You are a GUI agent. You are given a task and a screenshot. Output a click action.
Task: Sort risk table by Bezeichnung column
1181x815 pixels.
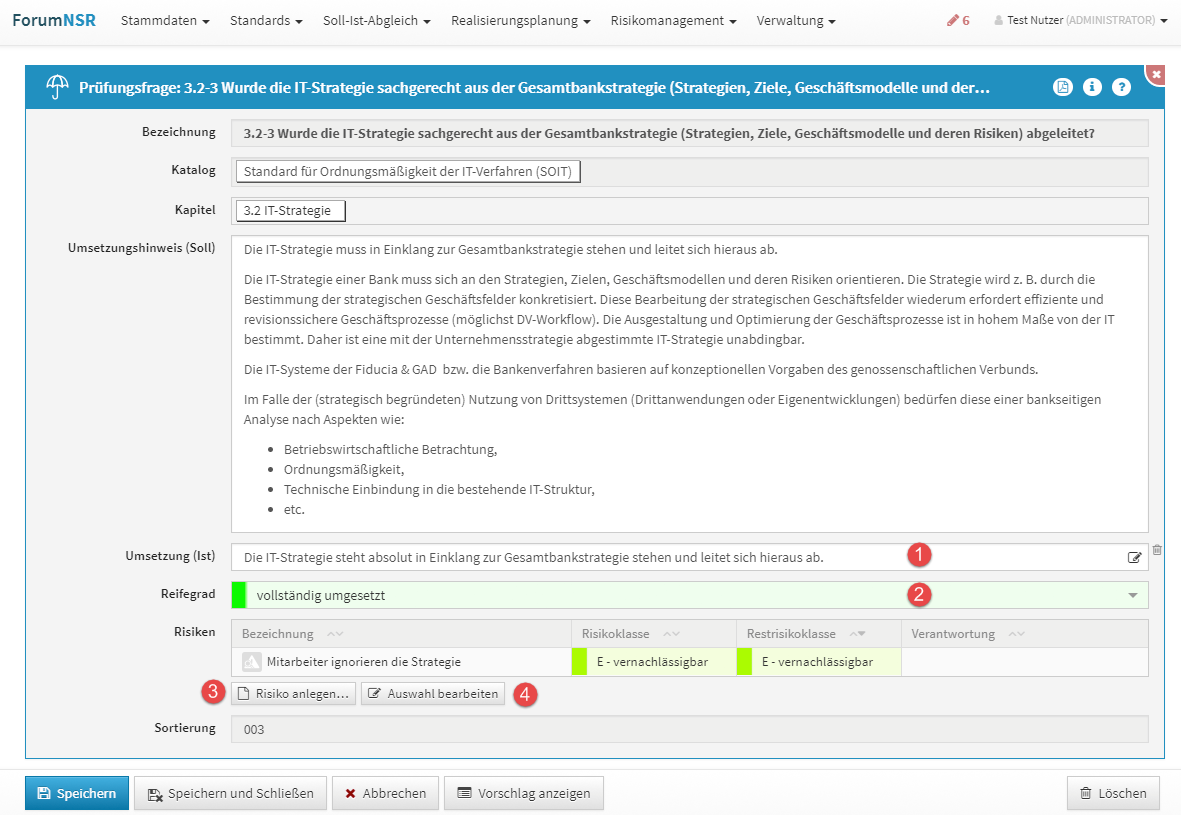pos(335,634)
